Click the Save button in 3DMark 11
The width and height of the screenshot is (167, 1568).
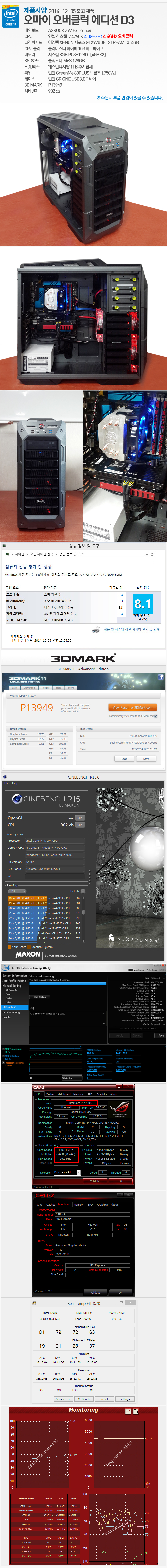tap(146, 759)
